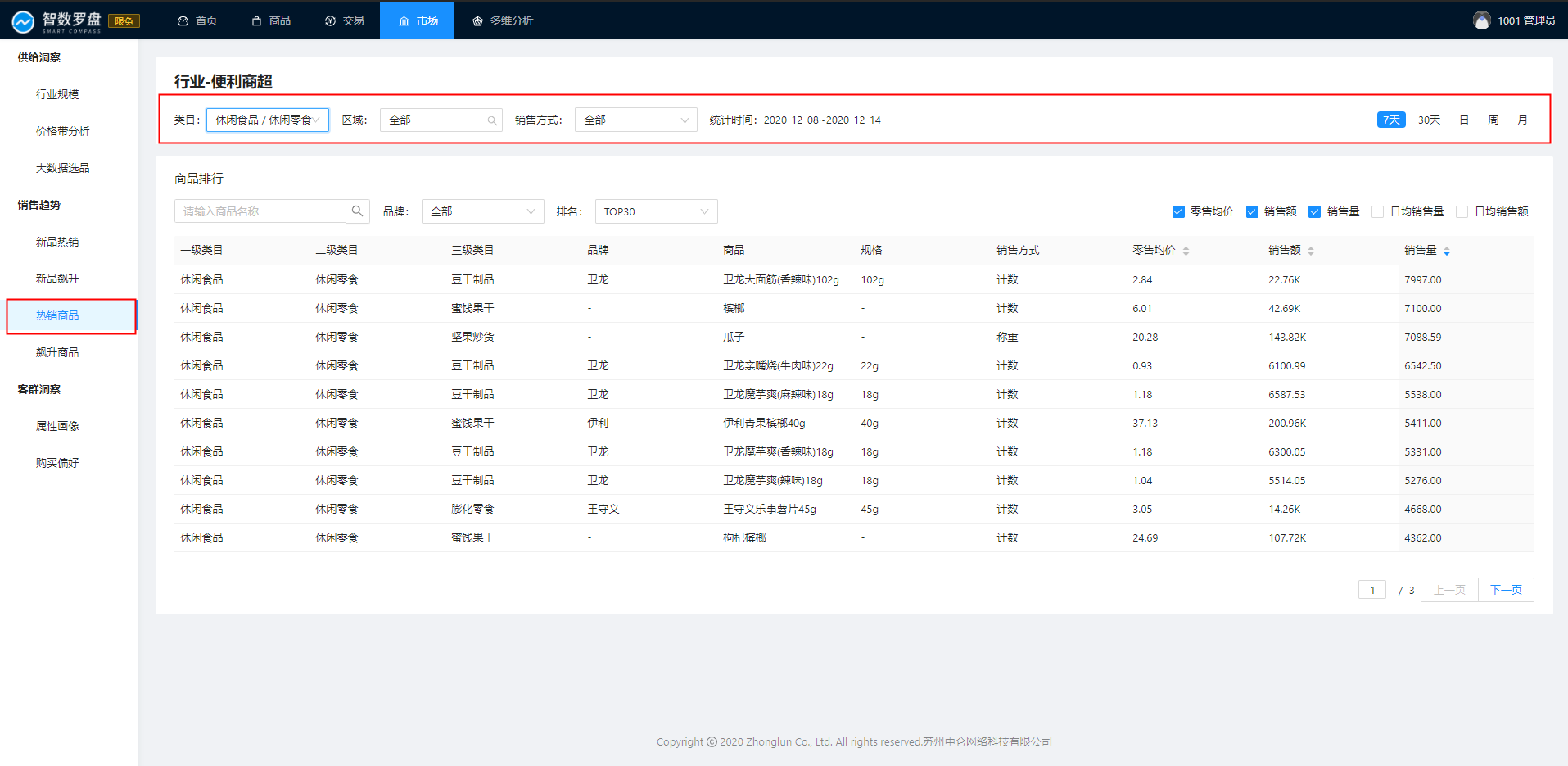The width and height of the screenshot is (1568, 766).
Task: Sort by 销售额 column arrows
Action: coord(1310,251)
